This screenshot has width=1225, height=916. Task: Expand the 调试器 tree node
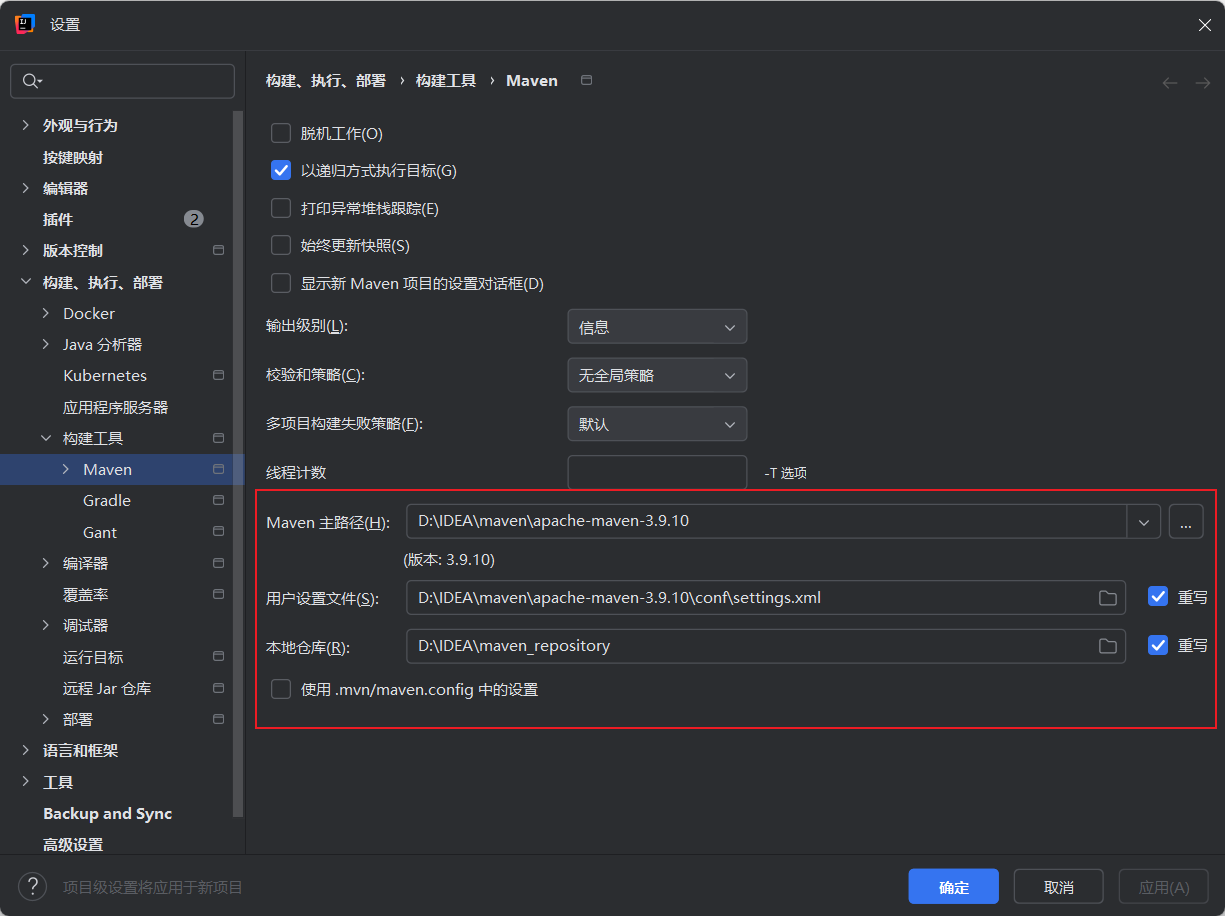(x=46, y=625)
